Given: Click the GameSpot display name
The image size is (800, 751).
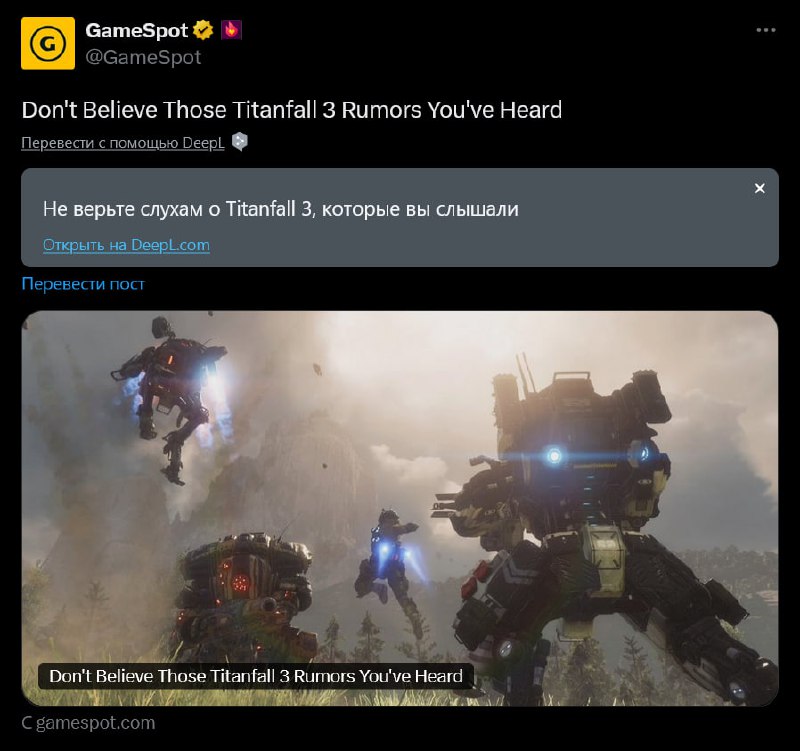Looking at the screenshot, I should point(137,31).
